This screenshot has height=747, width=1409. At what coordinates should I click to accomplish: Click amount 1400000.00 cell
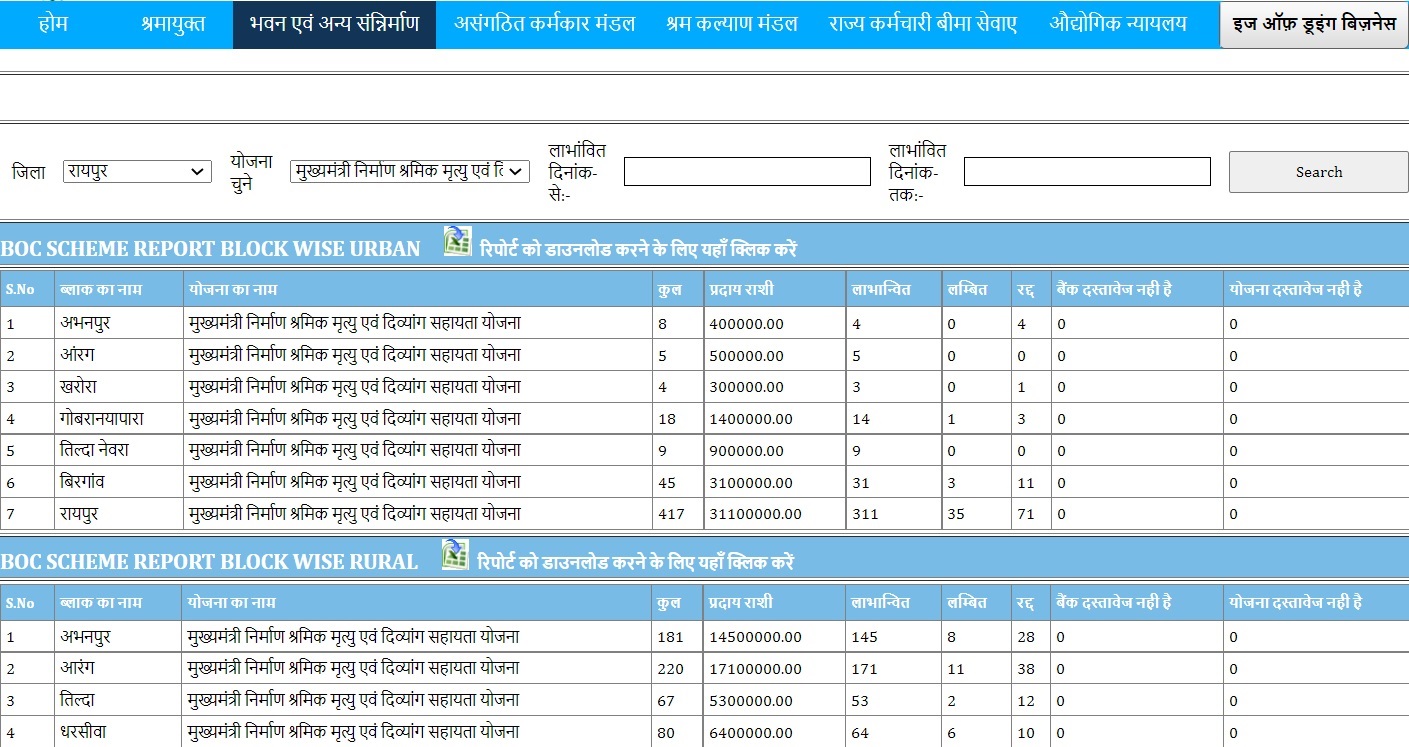coord(775,419)
